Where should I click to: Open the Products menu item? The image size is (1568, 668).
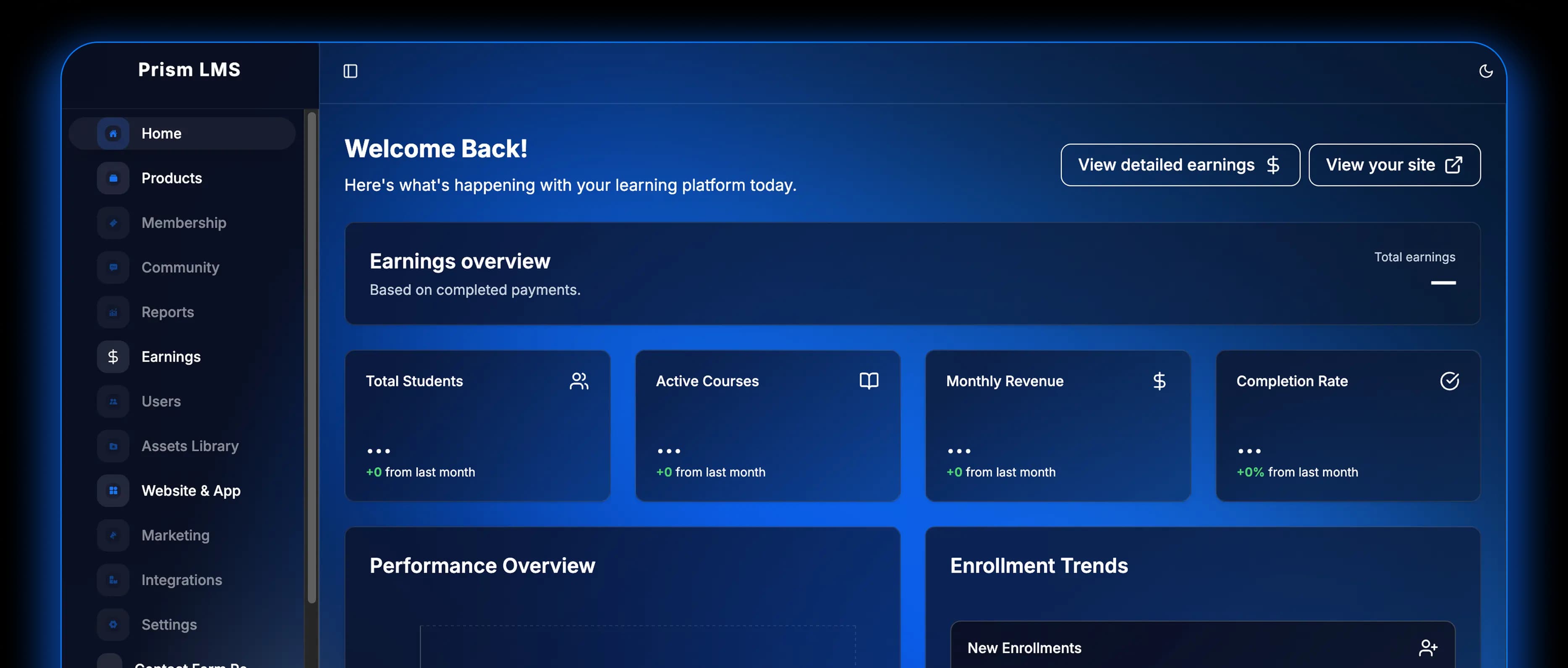pos(182,178)
